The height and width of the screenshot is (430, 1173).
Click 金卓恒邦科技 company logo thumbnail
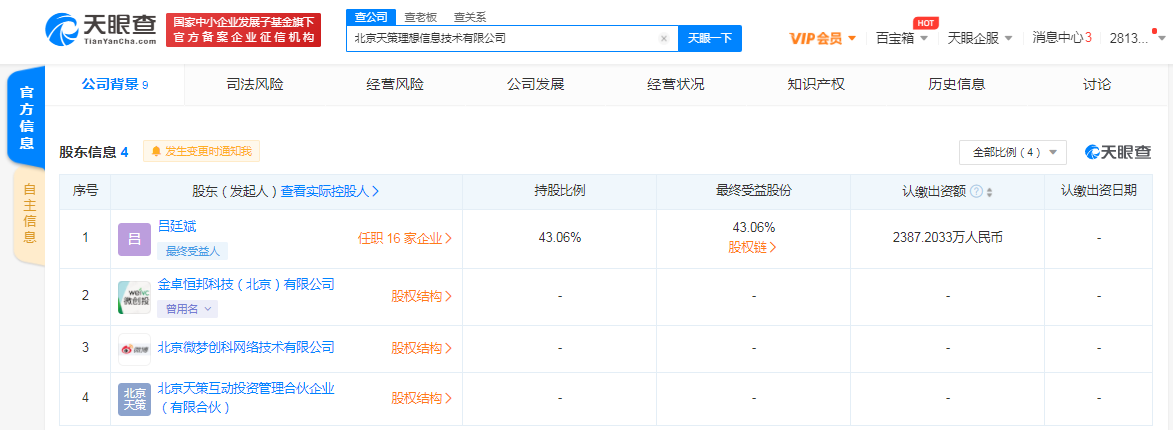[134, 296]
